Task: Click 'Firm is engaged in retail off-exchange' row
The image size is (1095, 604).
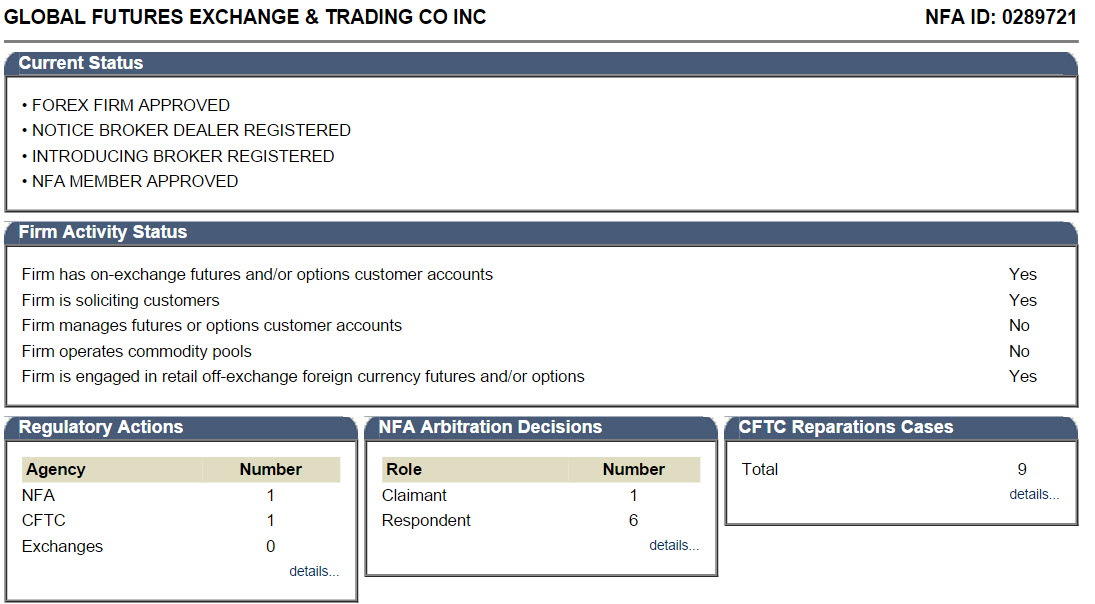Action: (x=303, y=376)
